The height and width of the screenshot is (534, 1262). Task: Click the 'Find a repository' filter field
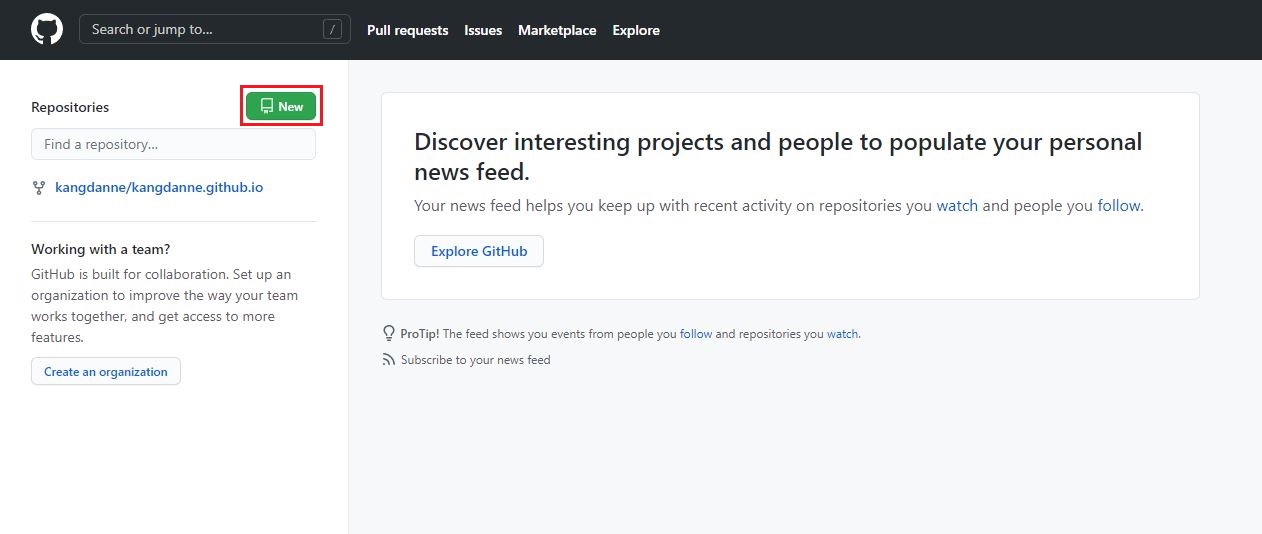tap(173, 144)
